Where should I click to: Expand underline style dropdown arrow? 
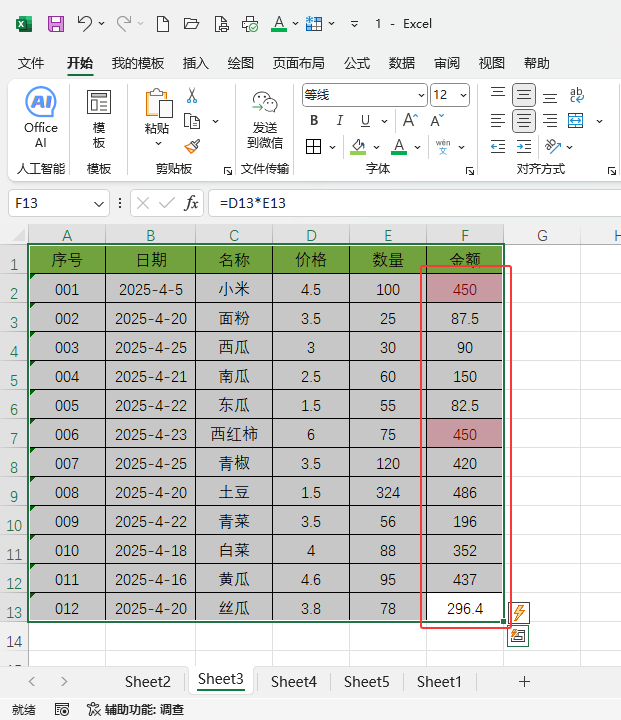[384, 121]
